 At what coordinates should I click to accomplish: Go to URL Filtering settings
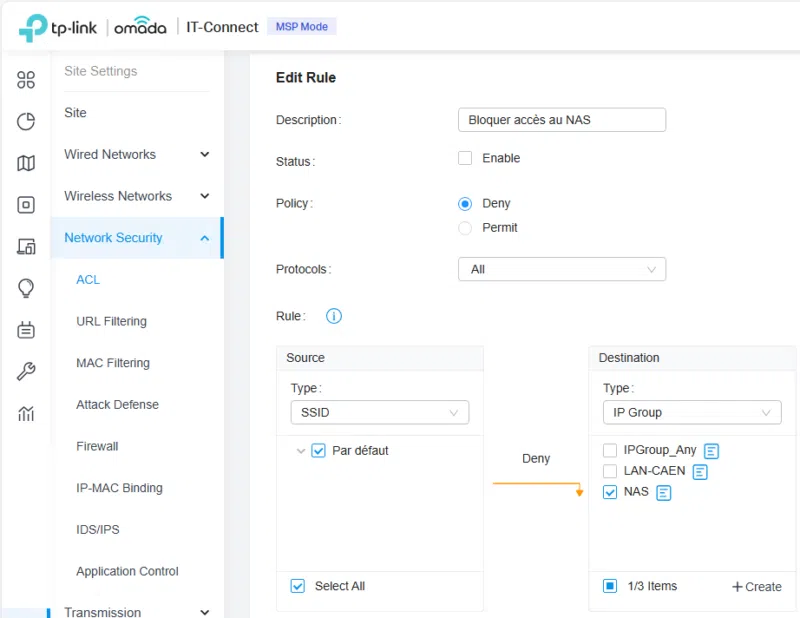point(111,321)
